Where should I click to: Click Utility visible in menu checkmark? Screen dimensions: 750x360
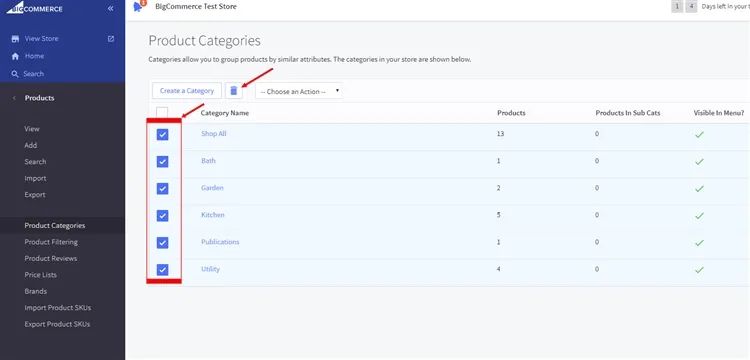pos(699,270)
